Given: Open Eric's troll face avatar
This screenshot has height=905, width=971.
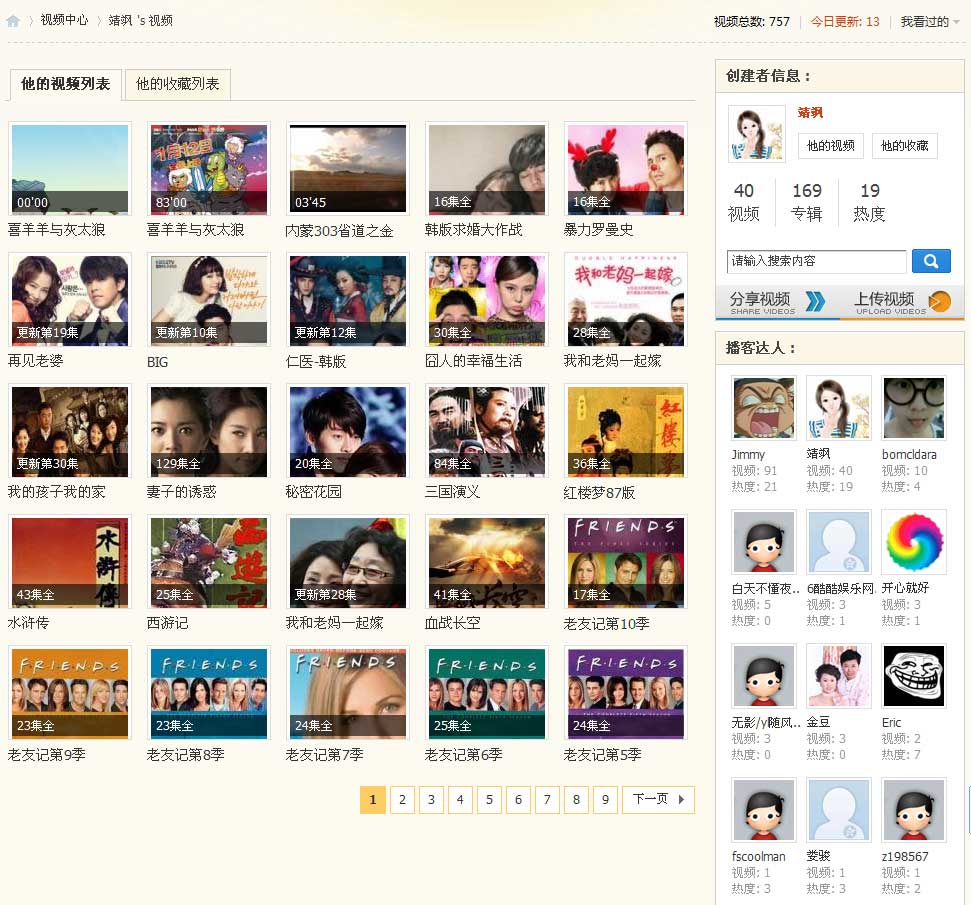Looking at the screenshot, I should (x=913, y=675).
